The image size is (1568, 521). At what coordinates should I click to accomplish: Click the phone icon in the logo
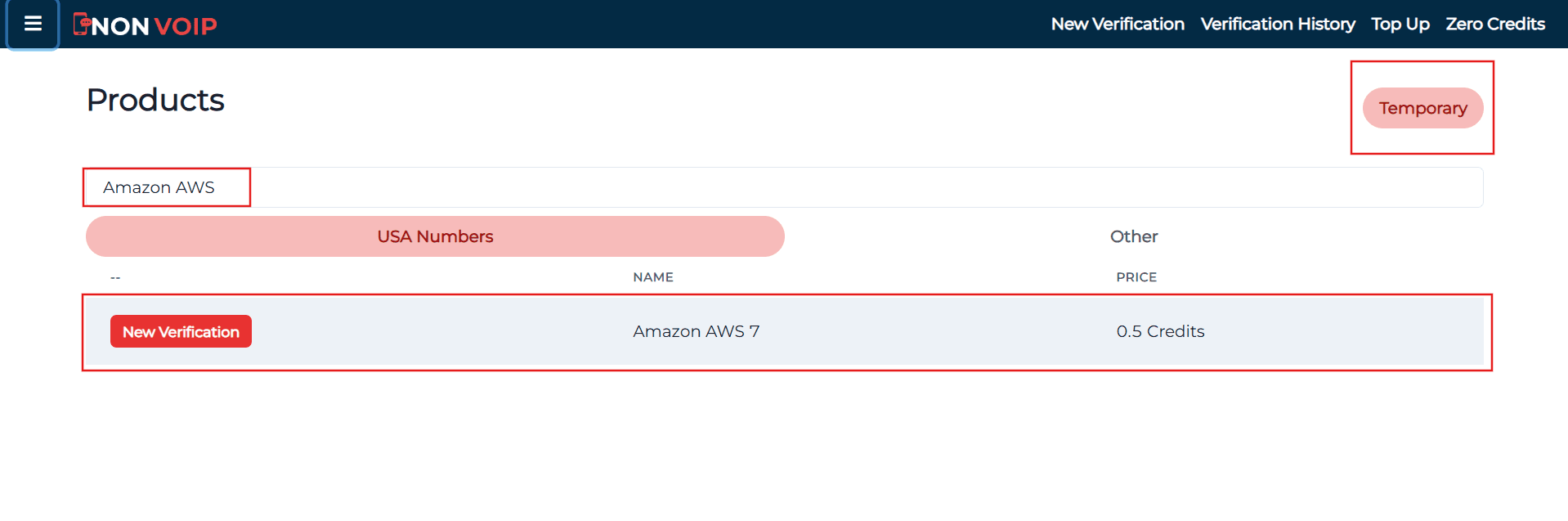tap(82, 25)
